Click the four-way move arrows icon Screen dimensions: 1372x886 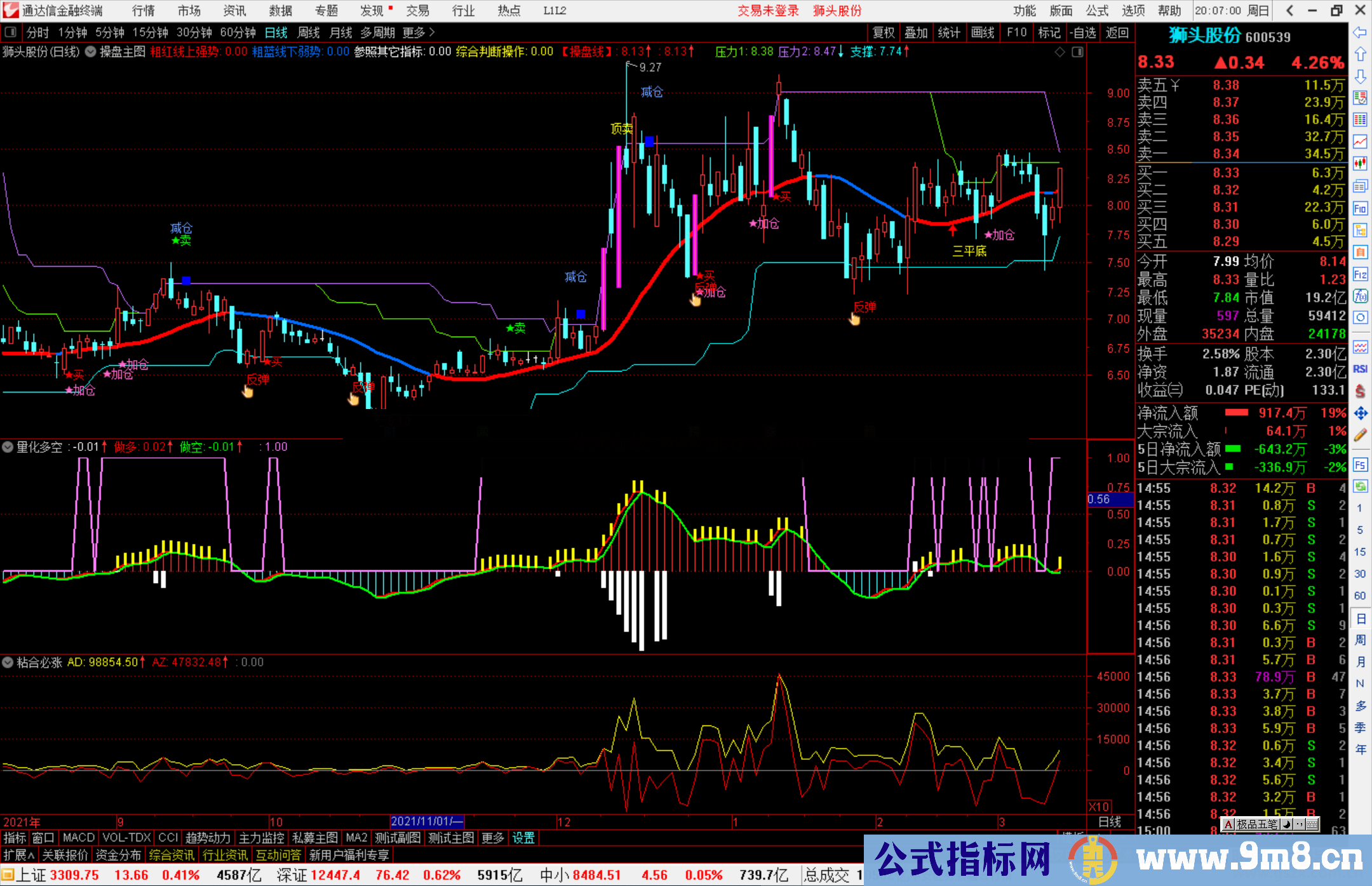point(1360,413)
